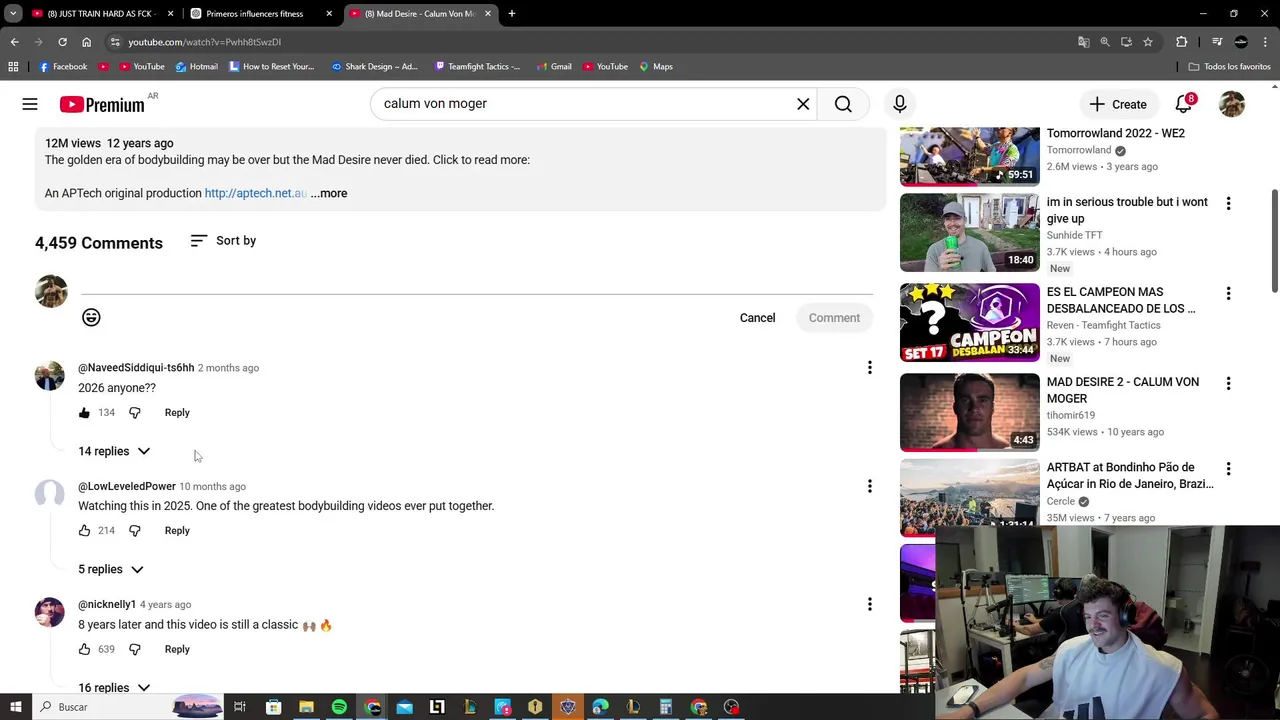Open Gmail bookmark
1280x720 pixels.
coord(554,67)
